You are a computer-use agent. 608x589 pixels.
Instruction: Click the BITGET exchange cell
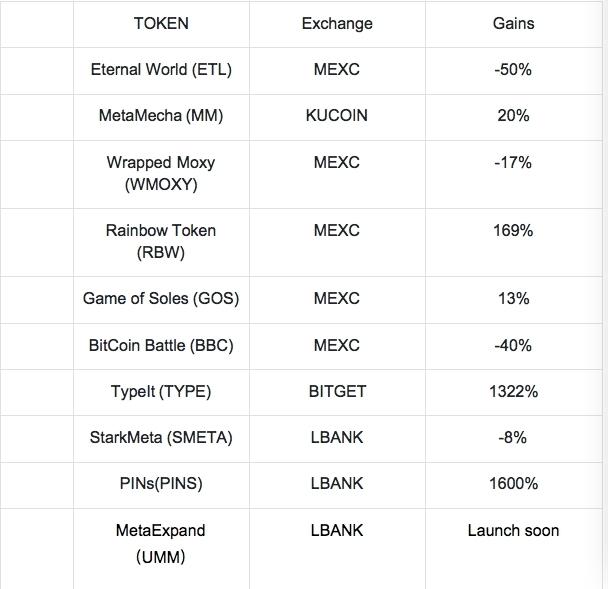pyautogui.click(x=337, y=392)
